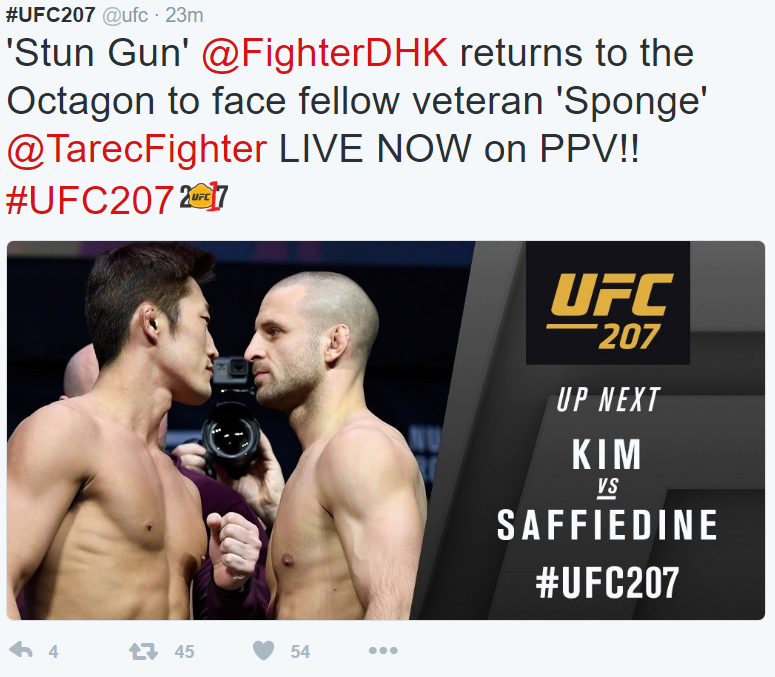775x677 pixels.
Task: Click the gold UFC 207 logo in the image
Action: [609, 310]
